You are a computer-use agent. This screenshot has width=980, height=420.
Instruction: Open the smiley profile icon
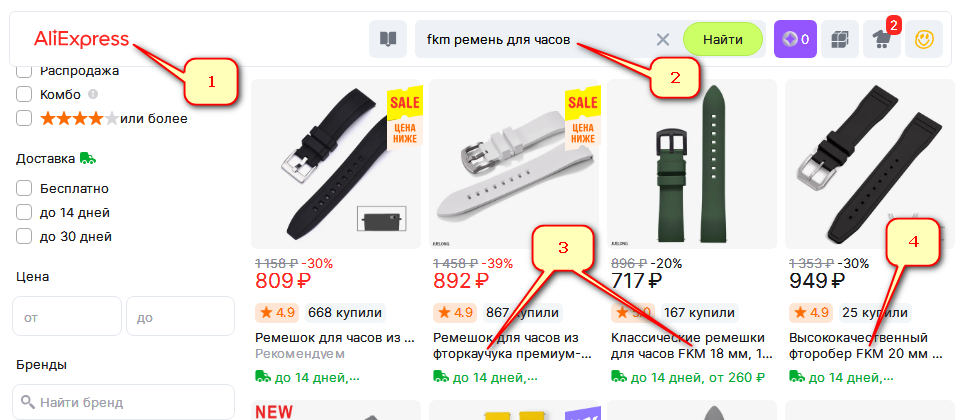point(924,39)
